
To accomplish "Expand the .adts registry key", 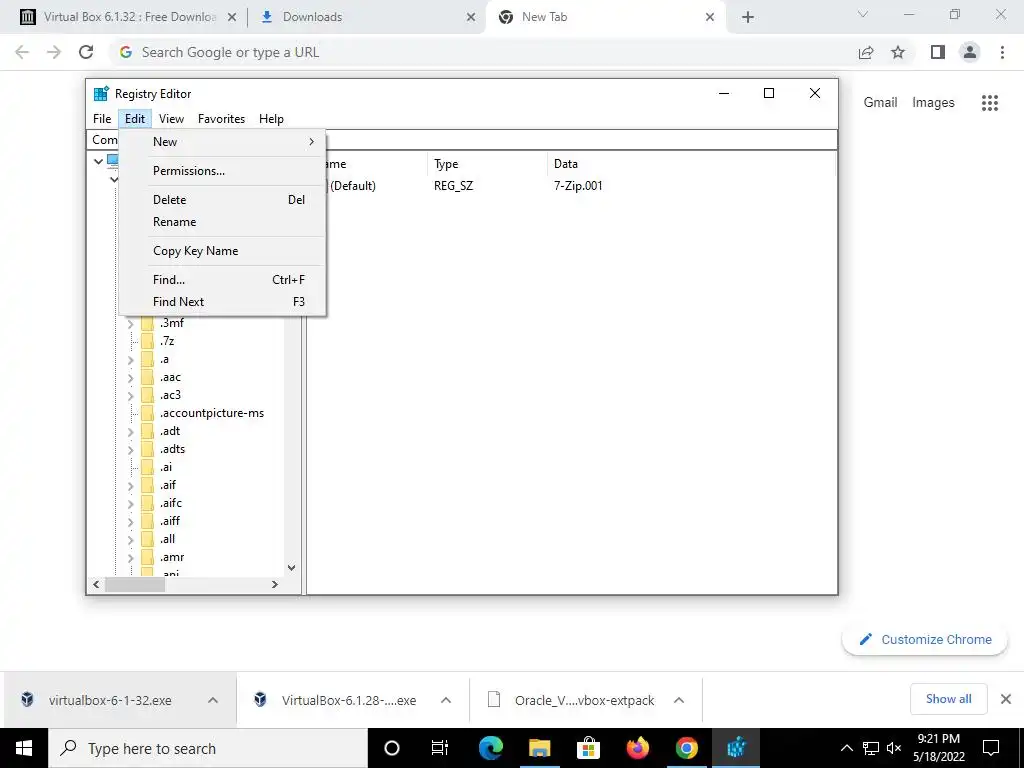I will tap(130, 450).
